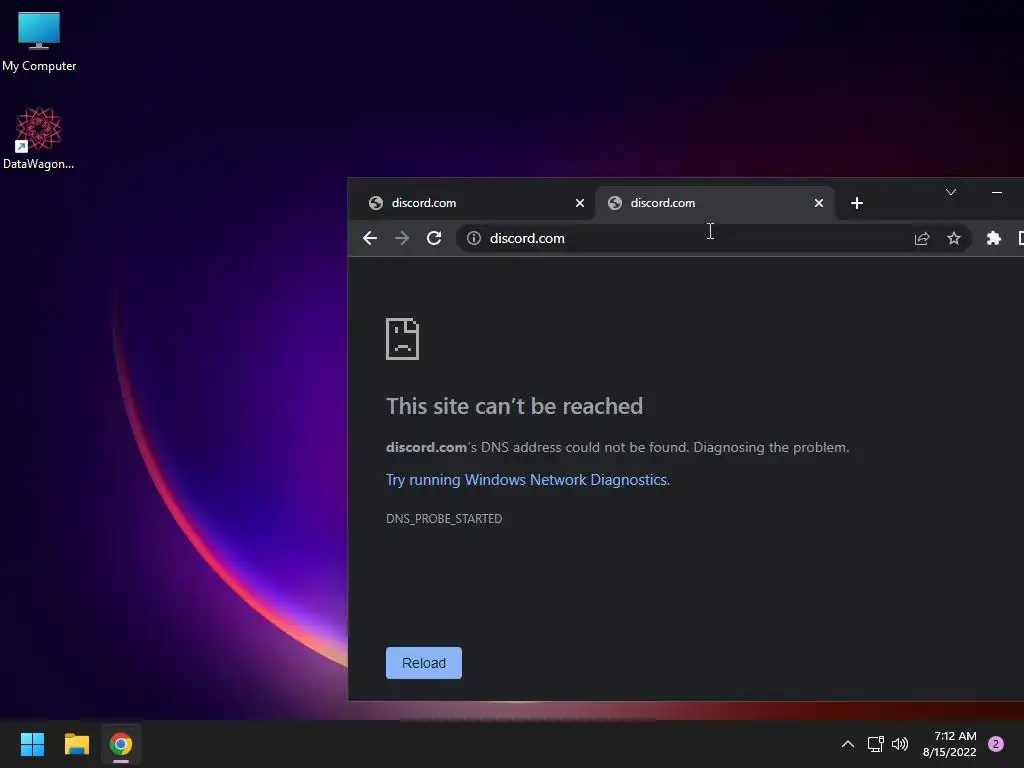Select DNS_PROBE_STARTED error code text
1024x768 pixels.
pos(444,519)
